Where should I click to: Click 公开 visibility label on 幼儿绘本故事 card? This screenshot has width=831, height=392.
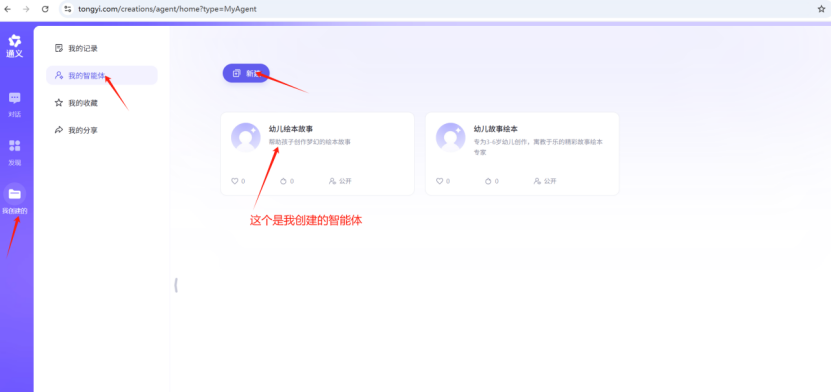[x=345, y=181]
